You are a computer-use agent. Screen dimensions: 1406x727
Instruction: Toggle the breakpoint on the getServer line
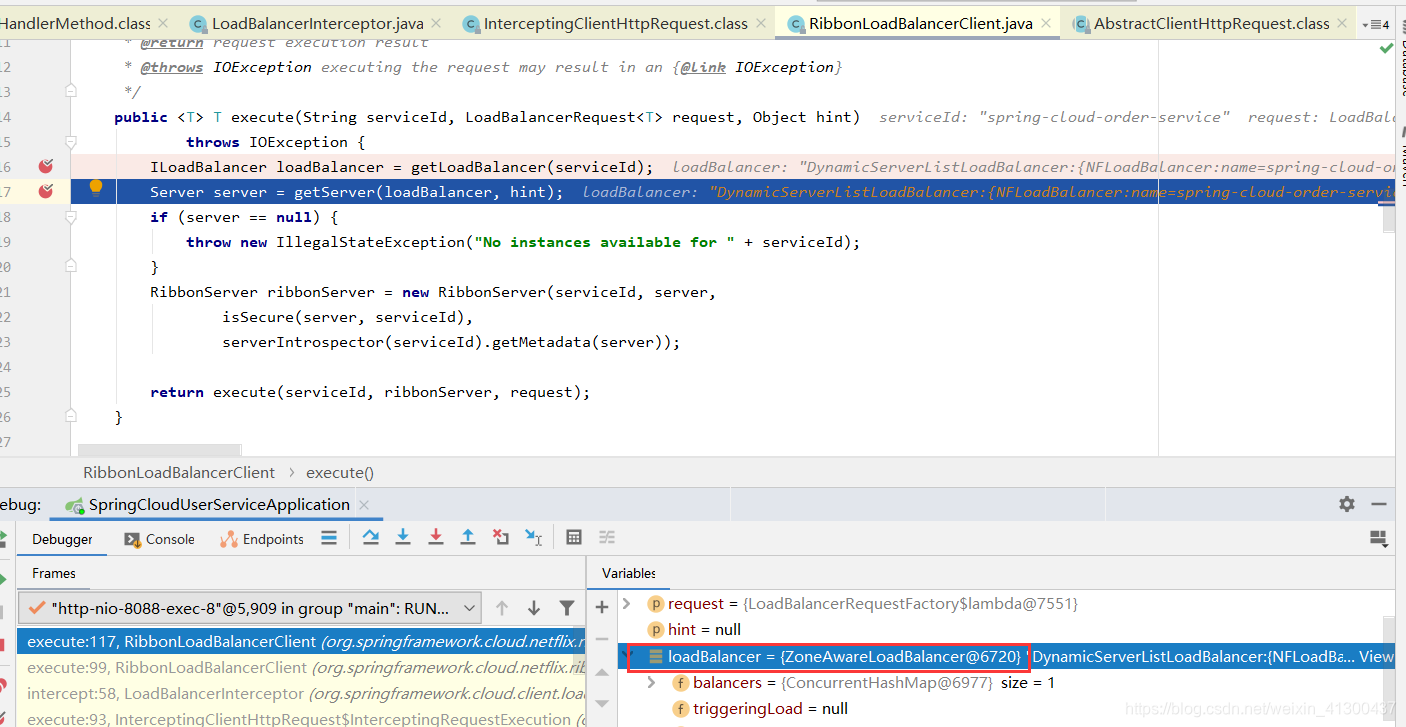(45, 191)
